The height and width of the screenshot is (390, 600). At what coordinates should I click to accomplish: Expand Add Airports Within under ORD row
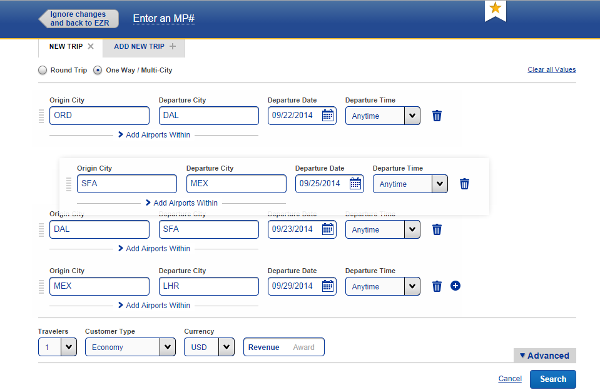154,135
